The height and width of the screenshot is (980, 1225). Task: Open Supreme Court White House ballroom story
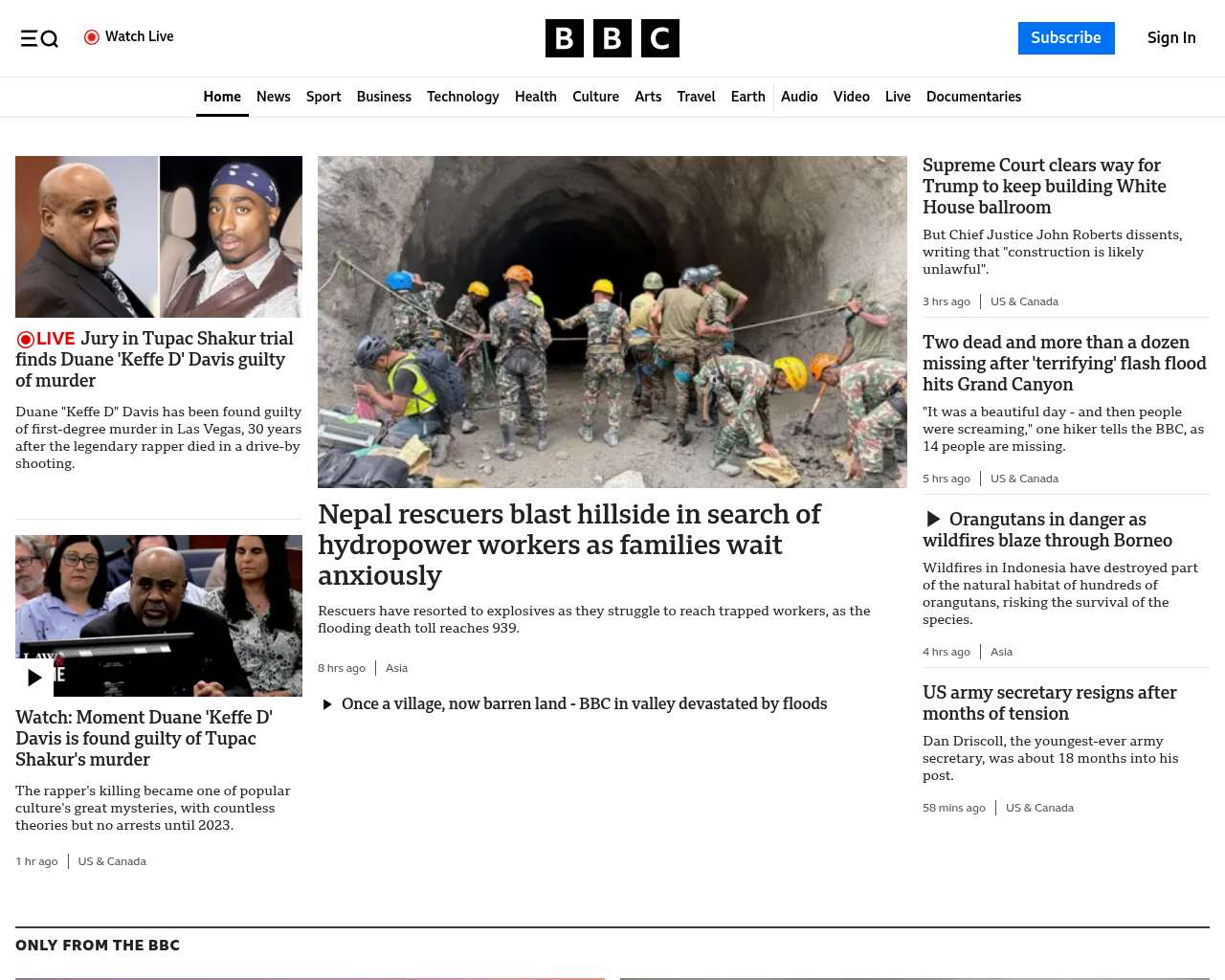point(1044,187)
